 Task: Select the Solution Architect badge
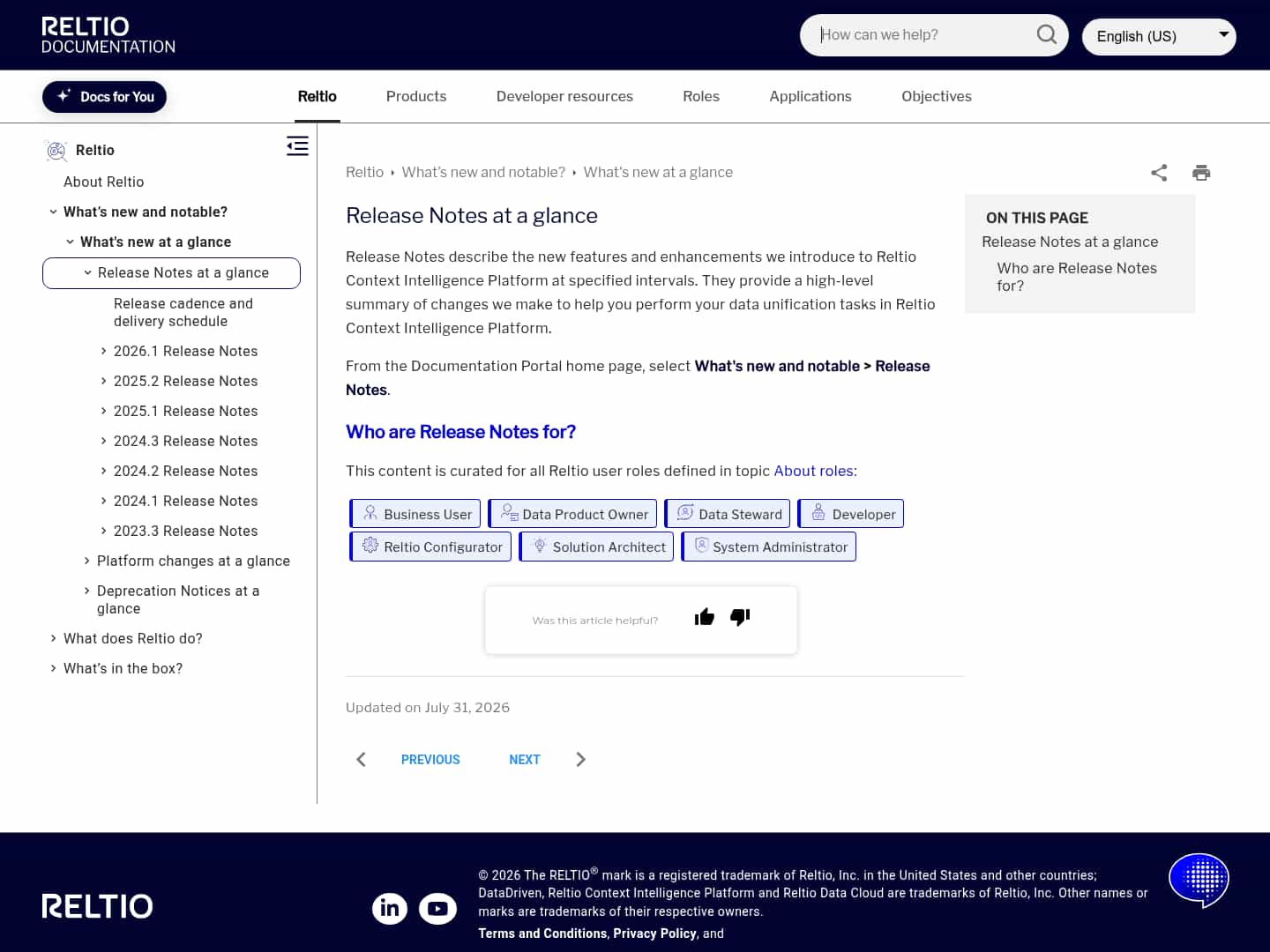tap(596, 547)
